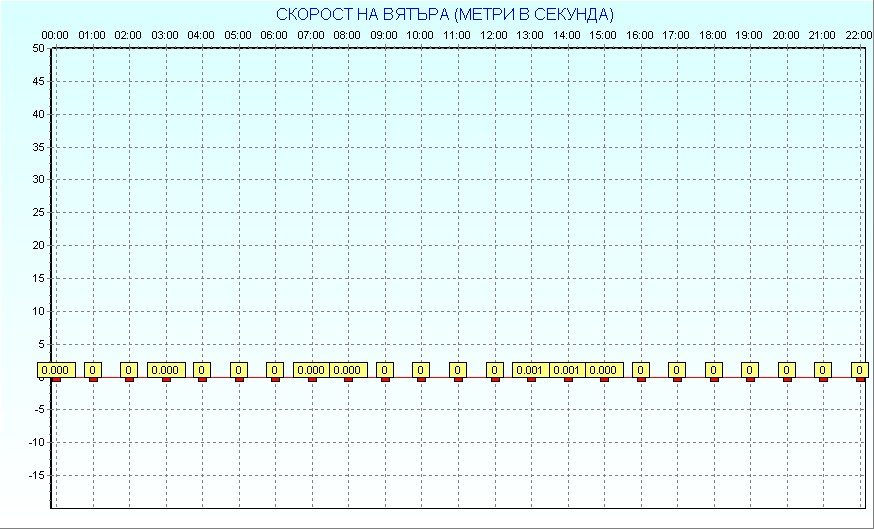Click the 0.001 value label at 14:00

(x=567, y=370)
